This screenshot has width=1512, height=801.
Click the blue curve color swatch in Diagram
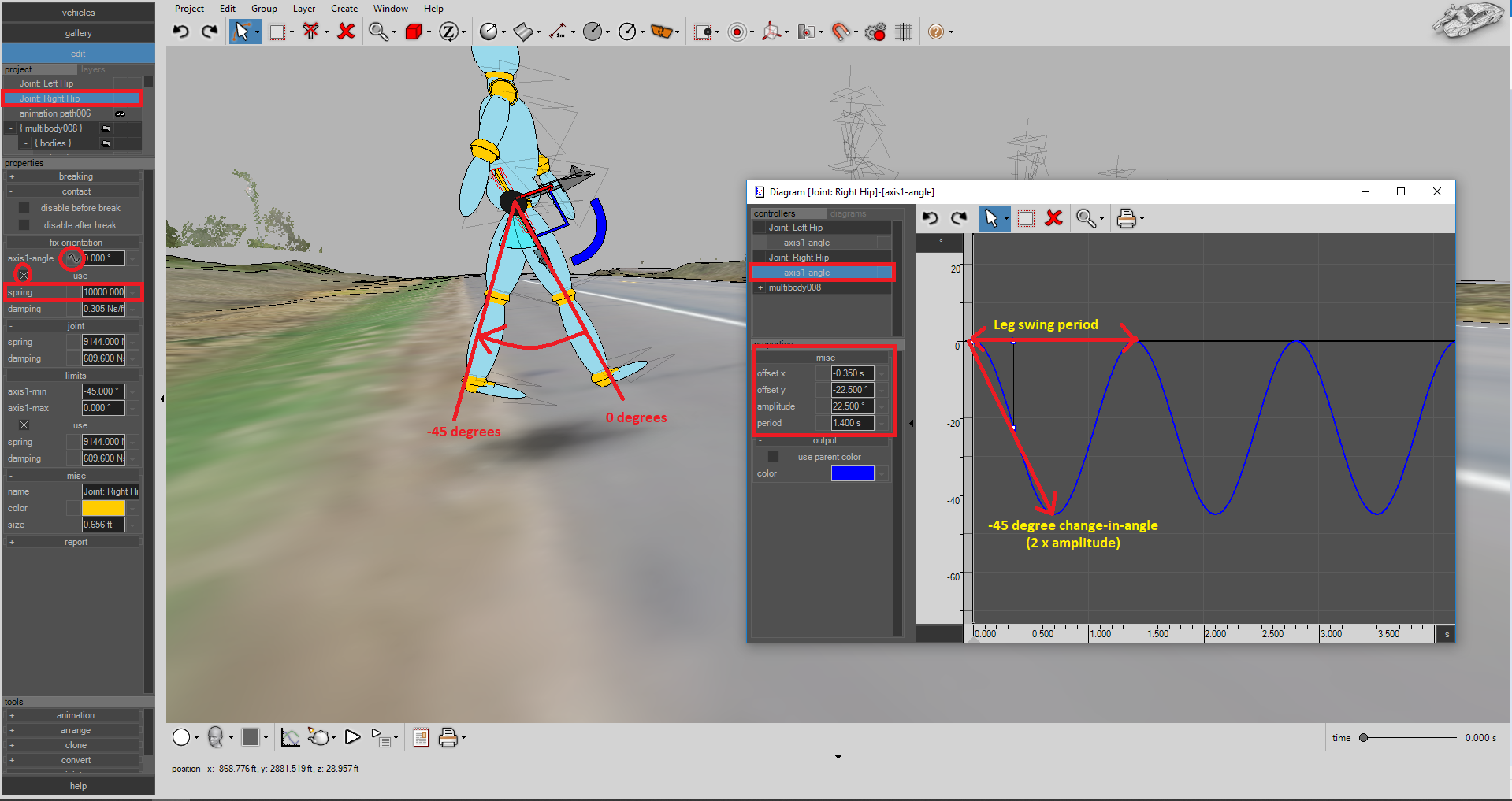tap(853, 473)
